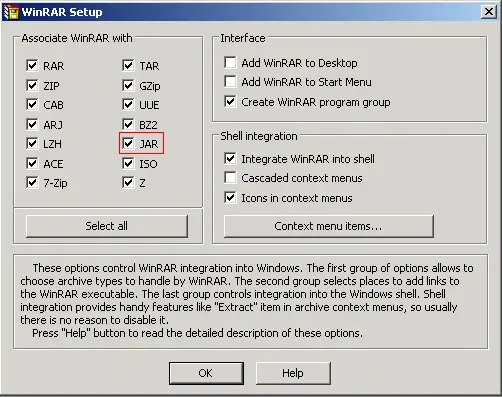Viewport: 502px width, 397px height.
Task: Toggle the ZIP file association
Action: [x=32, y=85]
